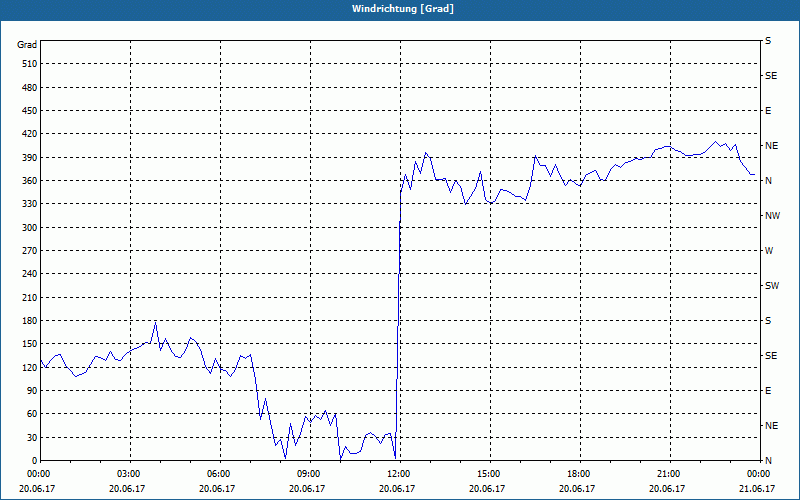Click the E compass label level with 450

(768, 111)
